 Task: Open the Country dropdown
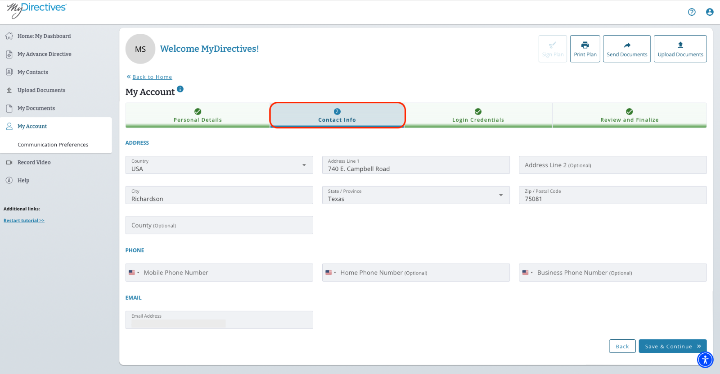pyautogui.click(x=219, y=165)
